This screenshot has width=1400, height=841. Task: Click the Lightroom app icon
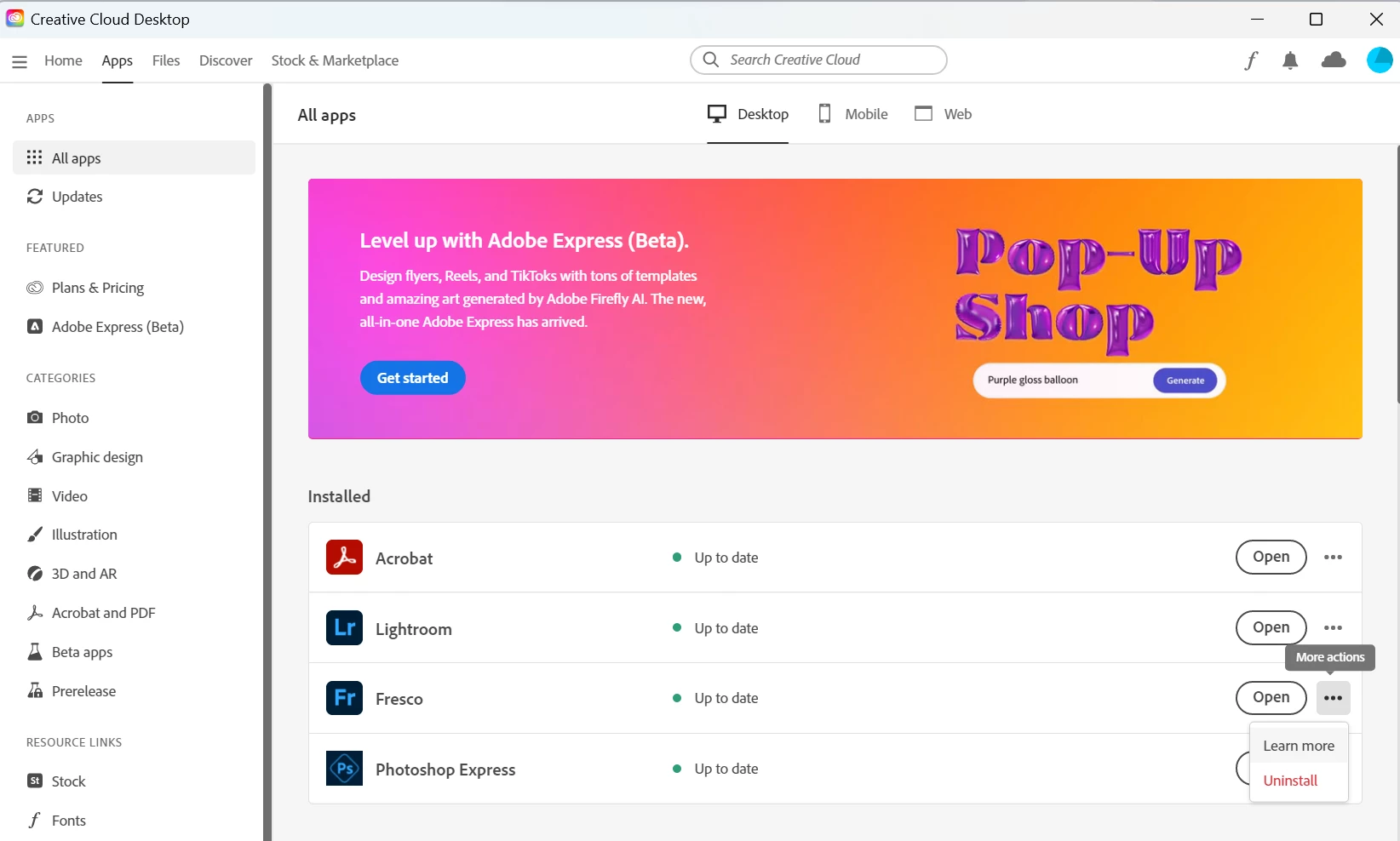click(x=344, y=628)
